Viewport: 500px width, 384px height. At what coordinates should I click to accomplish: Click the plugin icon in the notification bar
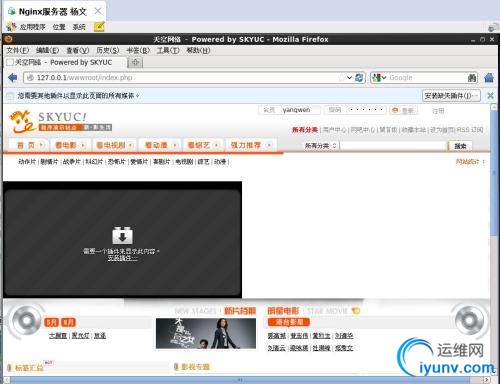pyautogui.click(x=10, y=96)
